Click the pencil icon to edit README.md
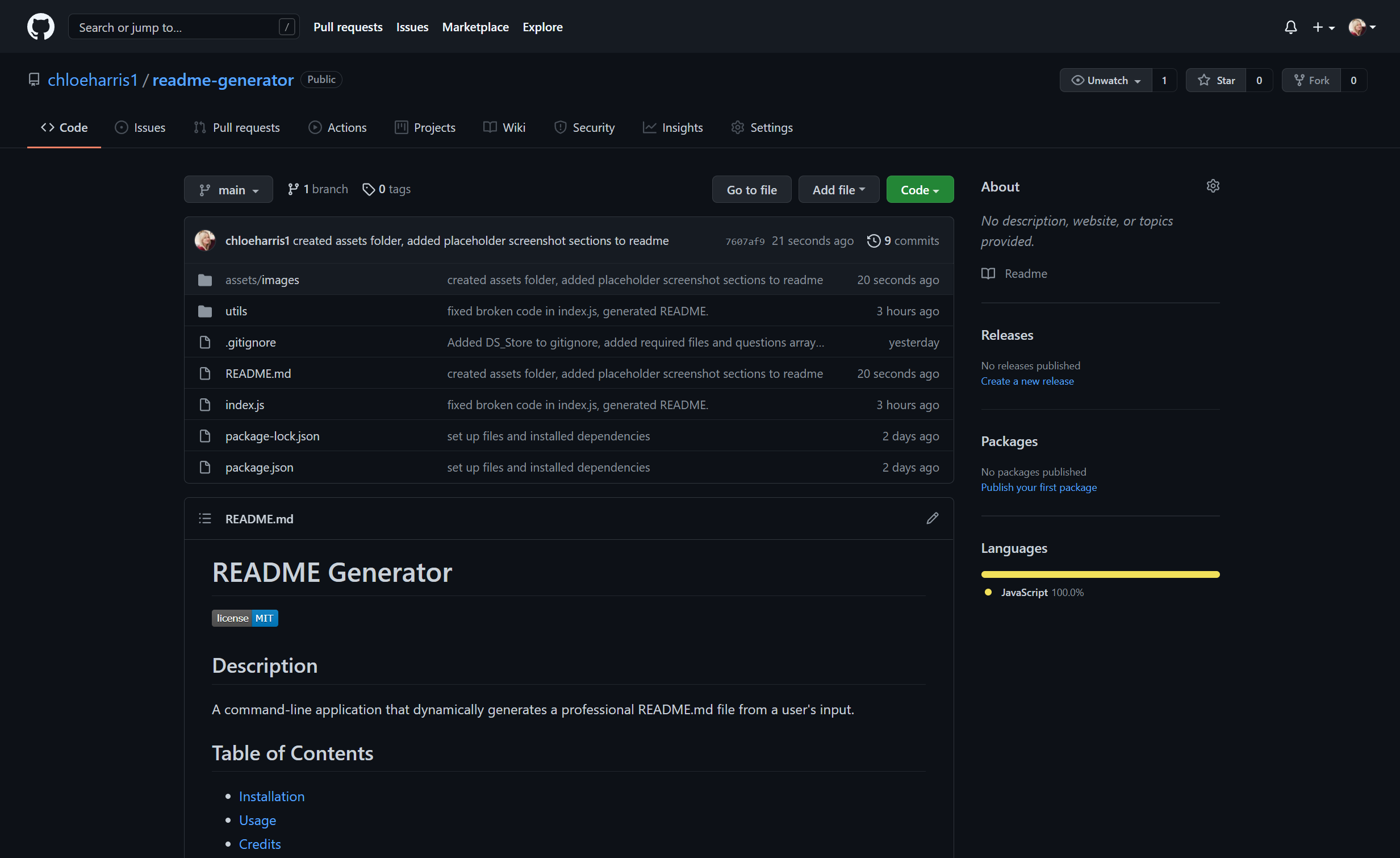Screen dimensions: 1400x858 click(932, 518)
